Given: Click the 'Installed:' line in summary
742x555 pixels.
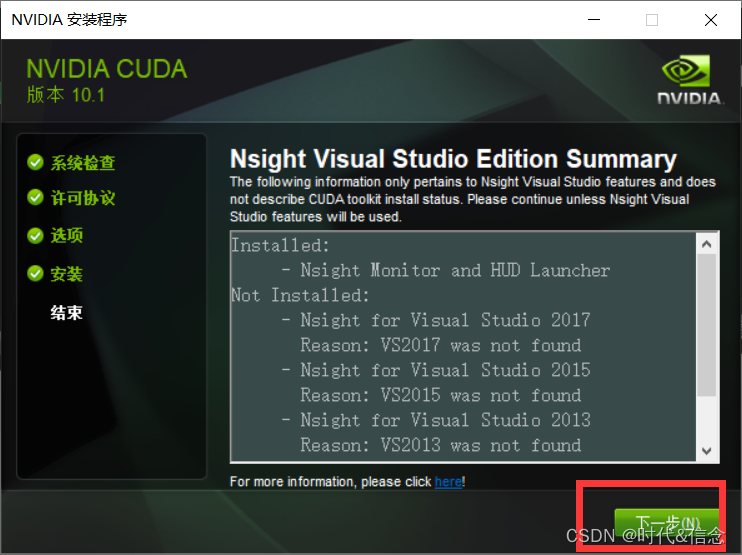Looking at the screenshot, I should pyautogui.click(x=280, y=246).
